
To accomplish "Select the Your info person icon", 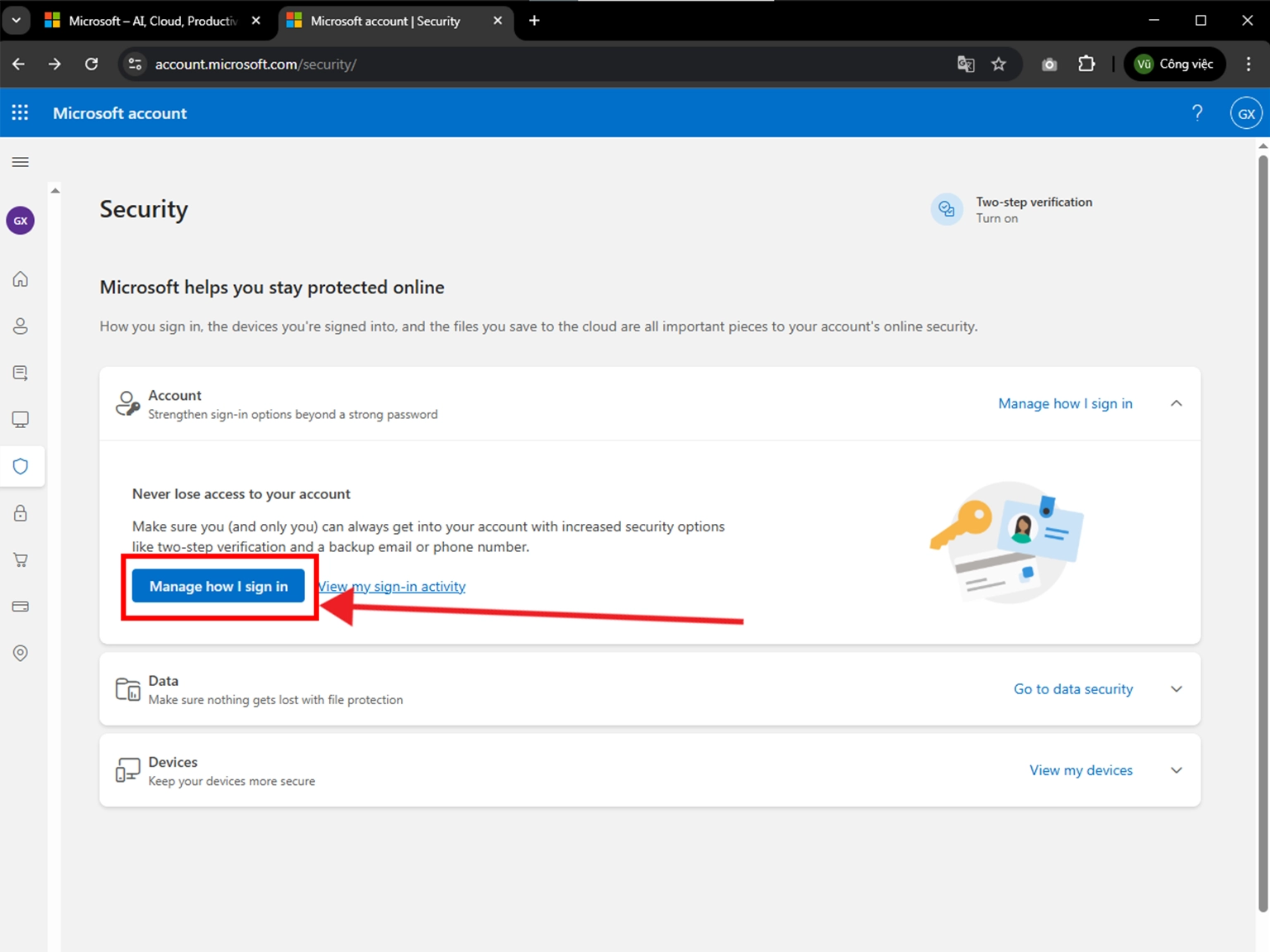I will pyautogui.click(x=20, y=326).
